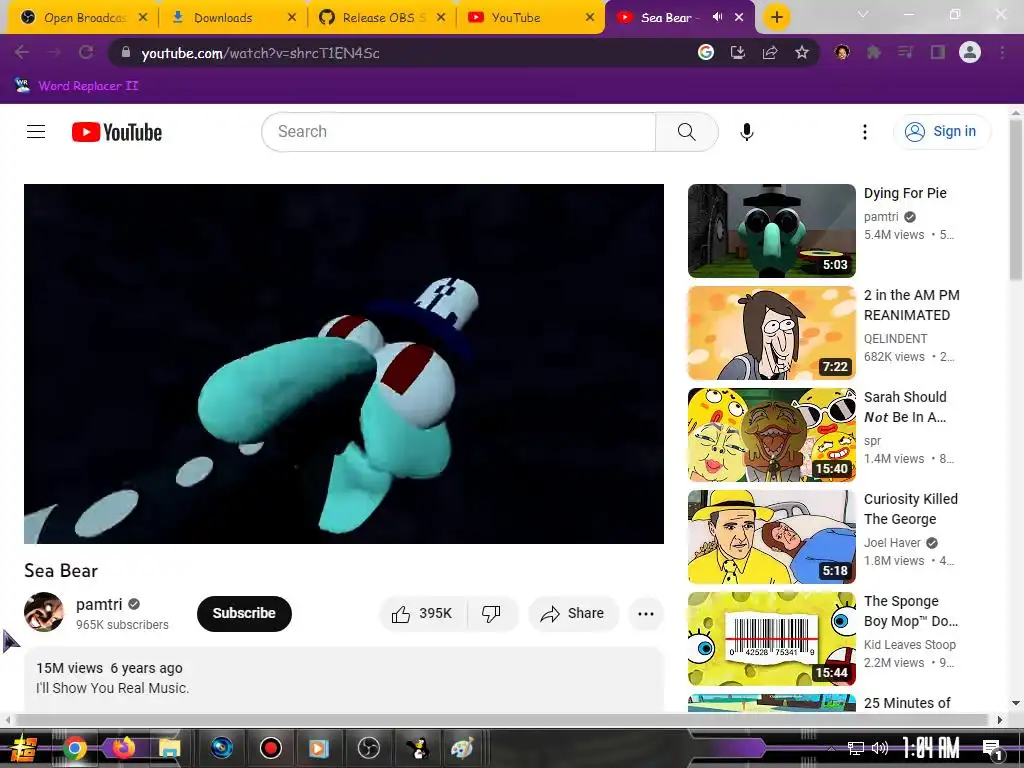
Task: Open pamtri channel avatar
Action: click(x=44, y=612)
